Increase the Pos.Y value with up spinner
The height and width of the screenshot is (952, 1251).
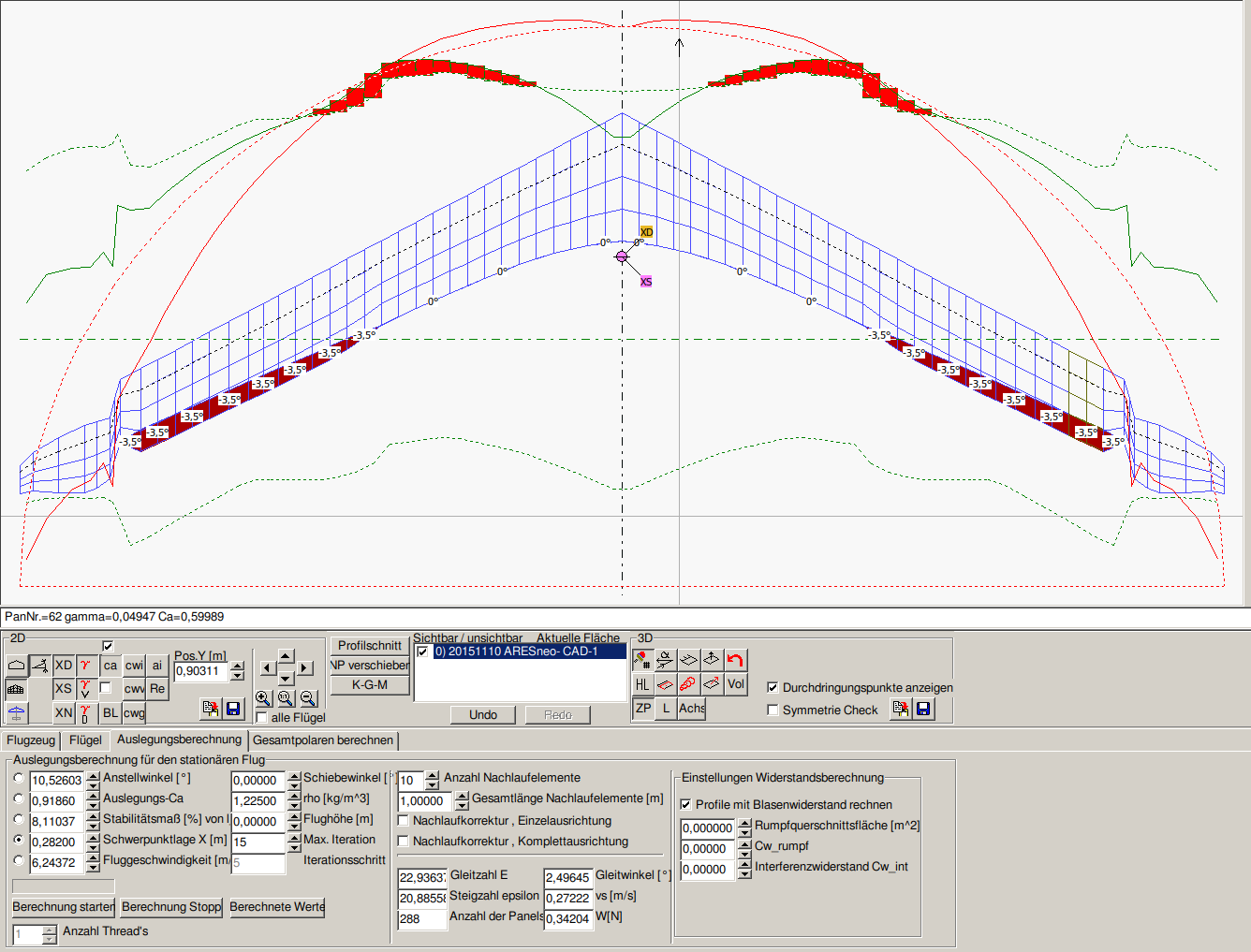tap(238, 666)
